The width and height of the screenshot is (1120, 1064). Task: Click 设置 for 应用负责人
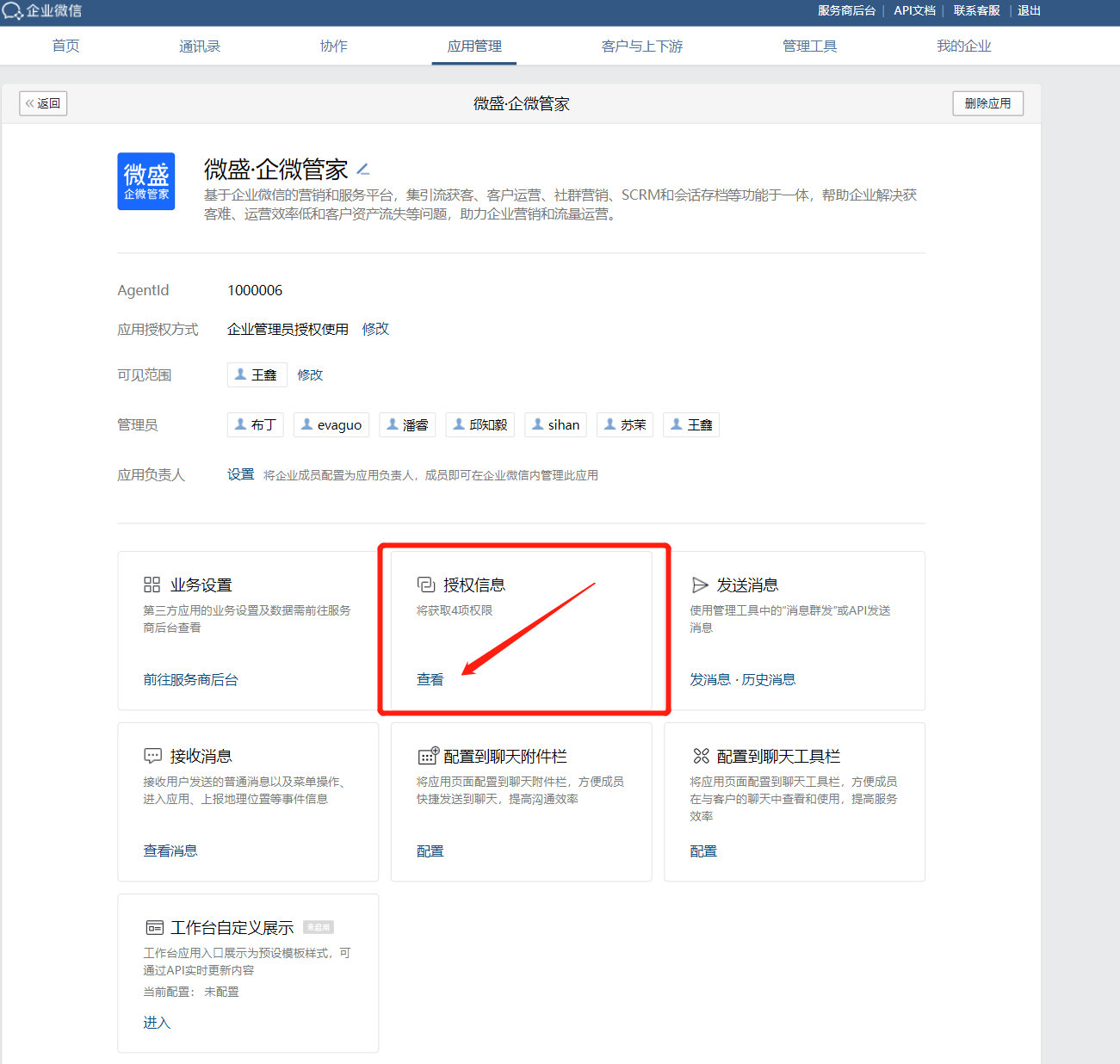point(240,474)
